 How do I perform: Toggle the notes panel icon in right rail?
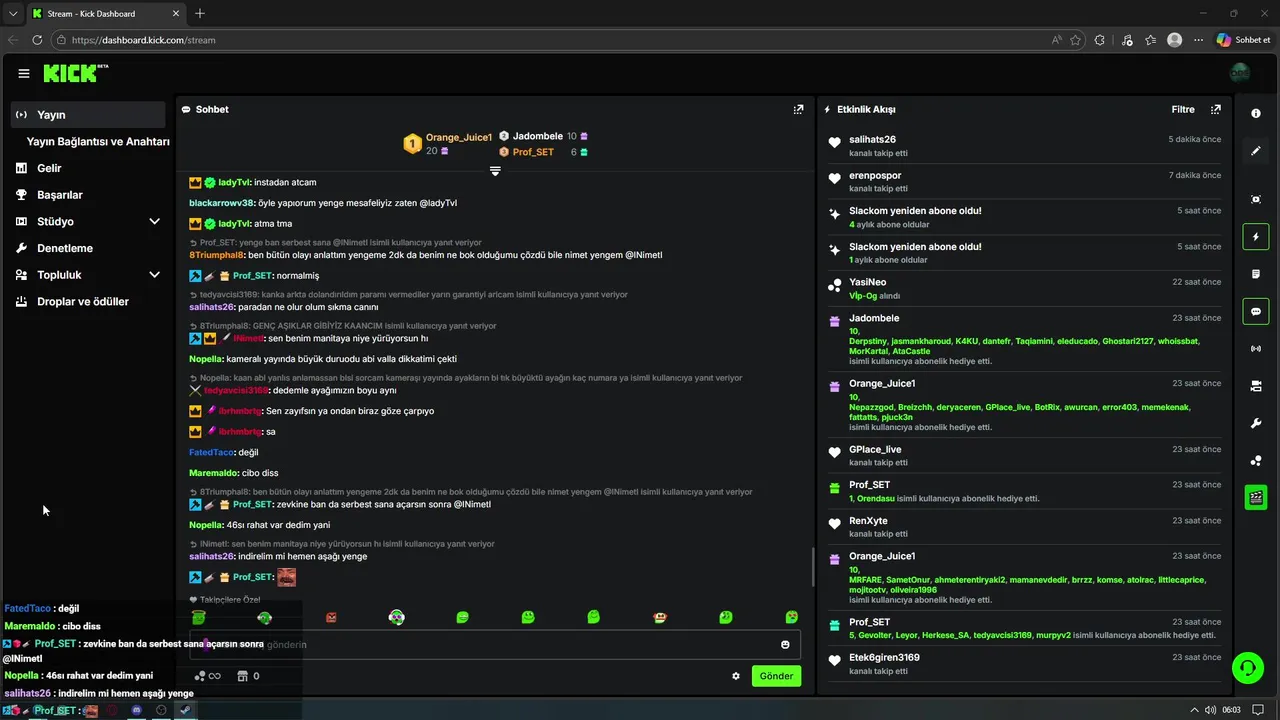coord(1256,274)
